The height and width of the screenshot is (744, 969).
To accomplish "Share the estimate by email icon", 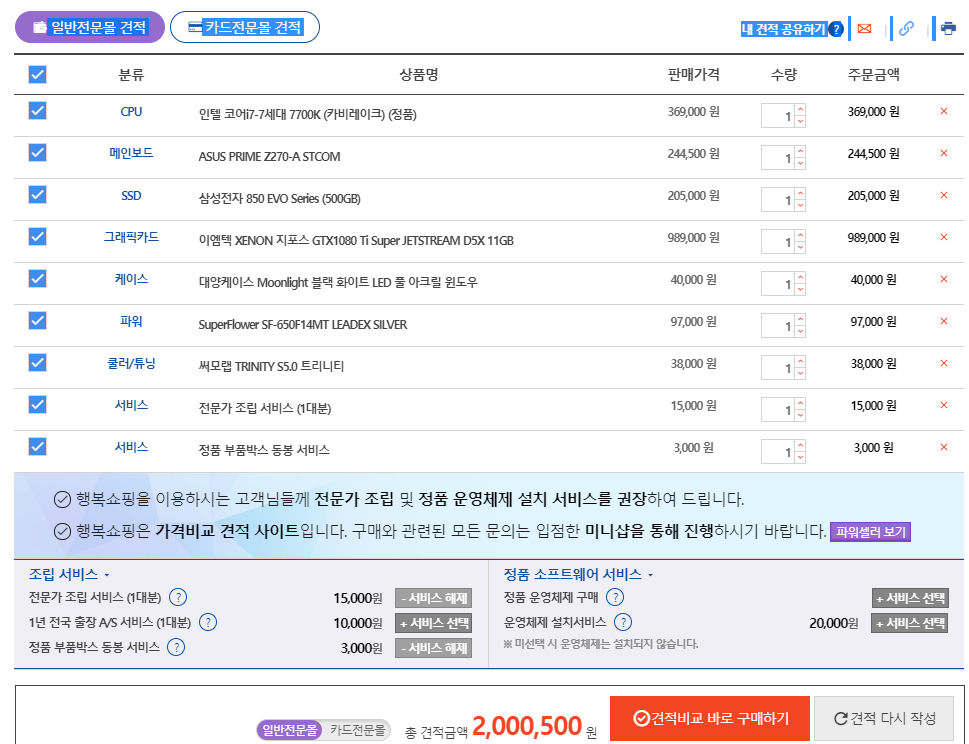I will point(865,28).
